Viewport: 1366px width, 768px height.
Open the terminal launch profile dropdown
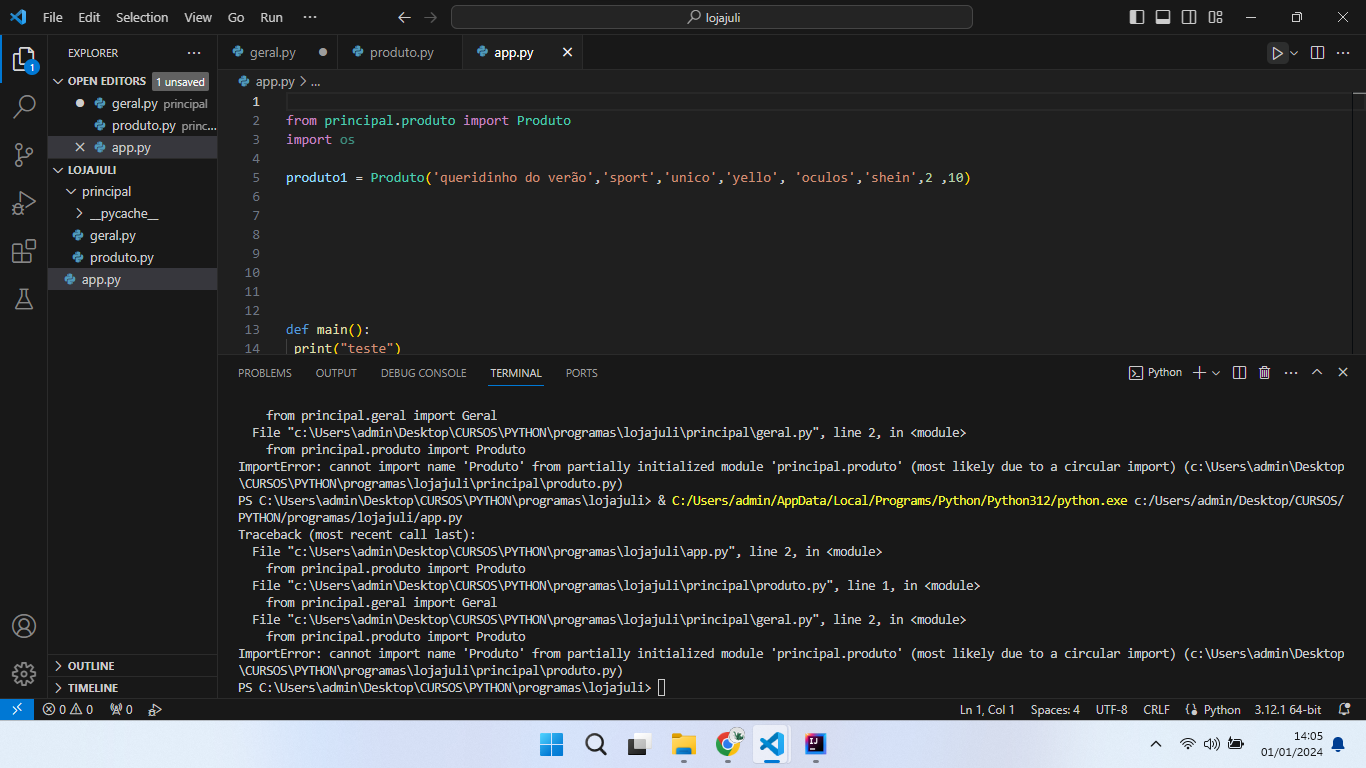(x=1216, y=372)
